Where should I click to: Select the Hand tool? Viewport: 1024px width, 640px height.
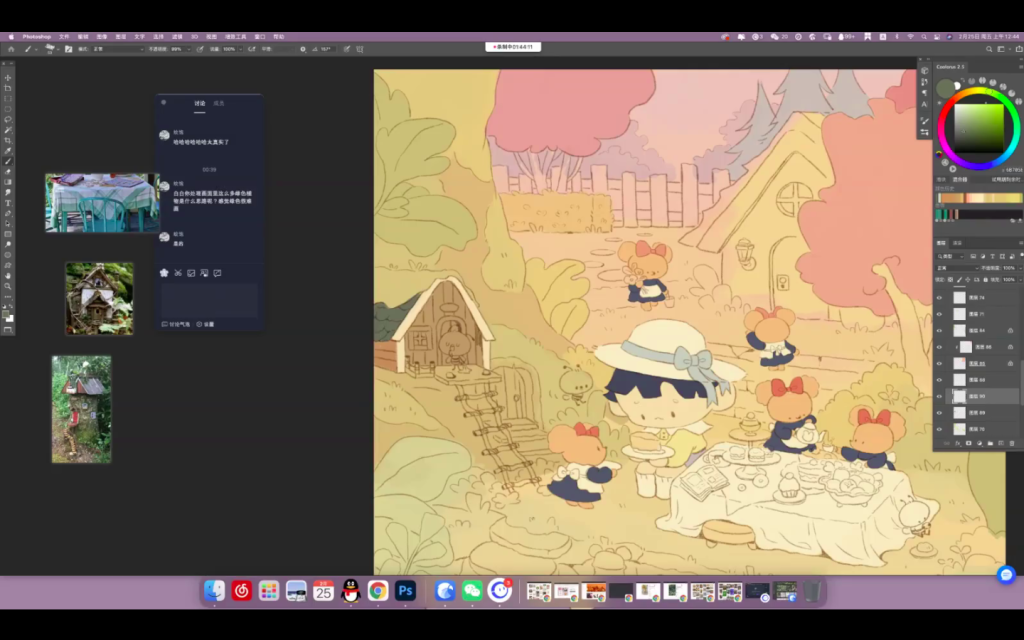coord(8,275)
